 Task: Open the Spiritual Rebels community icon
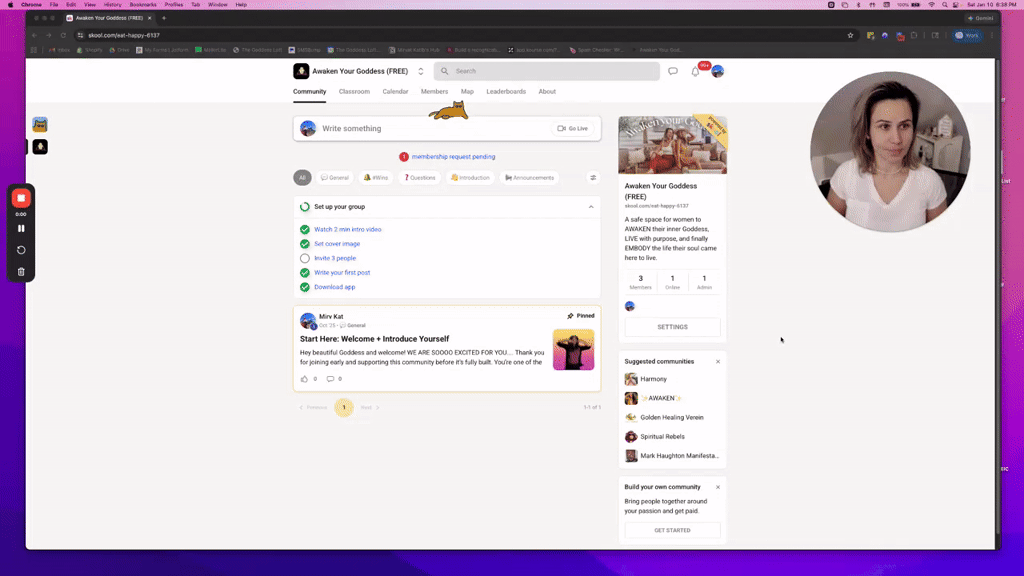point(631,436)
